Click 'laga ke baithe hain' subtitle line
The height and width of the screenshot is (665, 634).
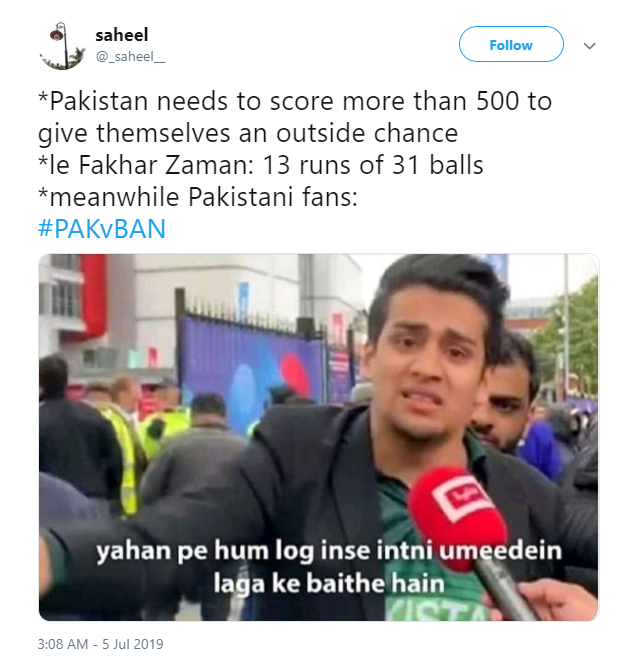point(329,583)
